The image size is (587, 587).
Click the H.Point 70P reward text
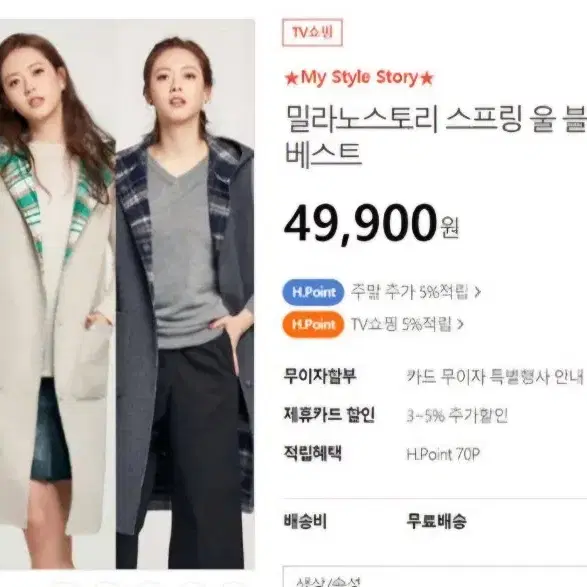[x=443, y=454]
